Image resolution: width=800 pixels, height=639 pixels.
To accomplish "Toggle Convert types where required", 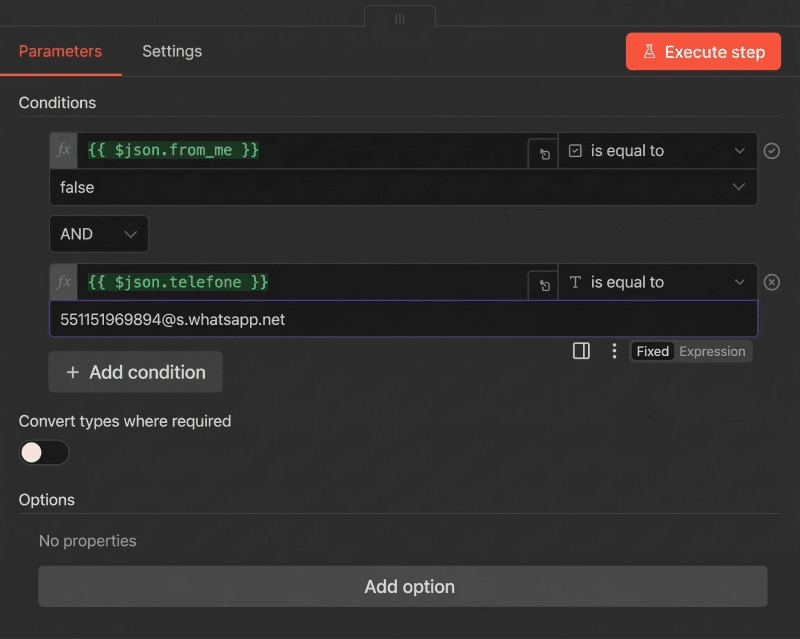I will [x=44, y=452].
